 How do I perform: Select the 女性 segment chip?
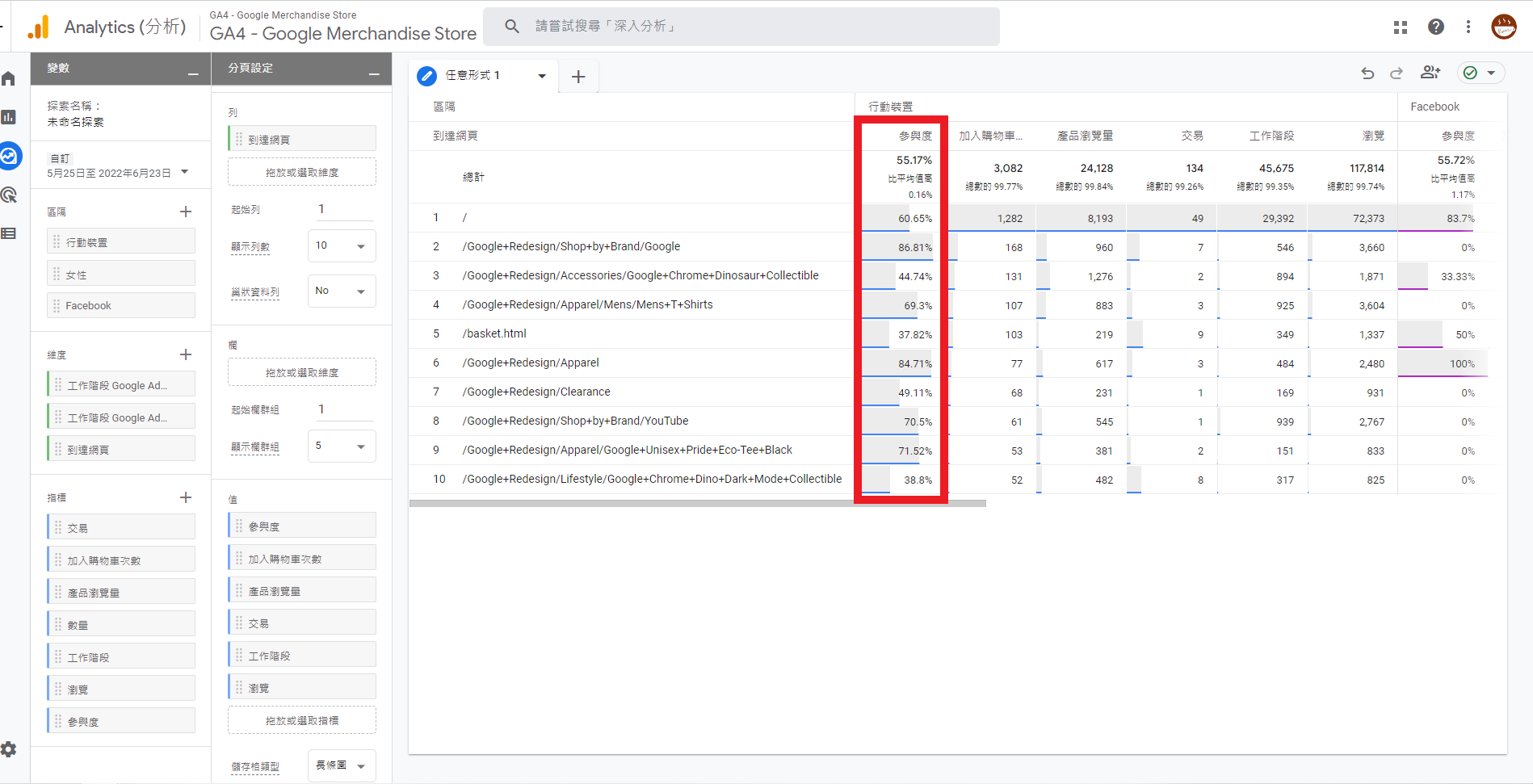121,274
